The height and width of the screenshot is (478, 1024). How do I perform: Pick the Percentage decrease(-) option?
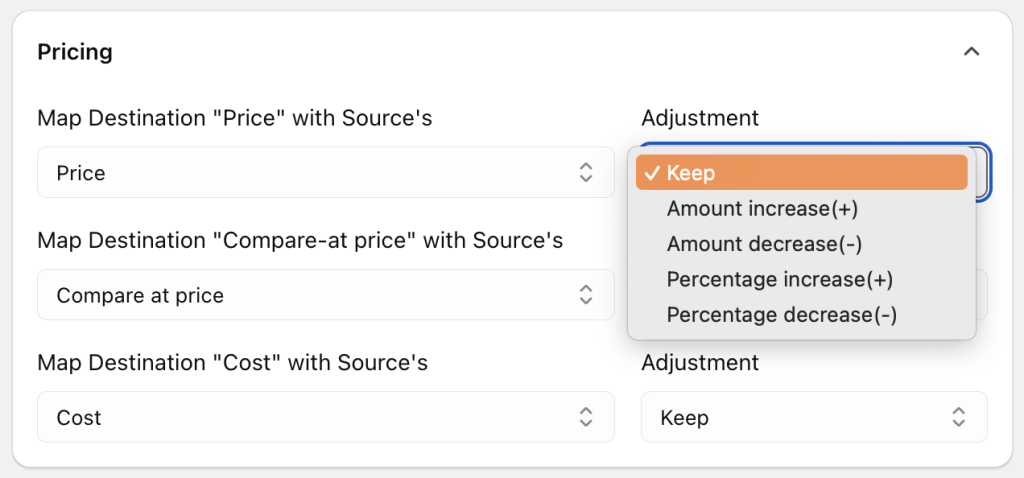781,315
